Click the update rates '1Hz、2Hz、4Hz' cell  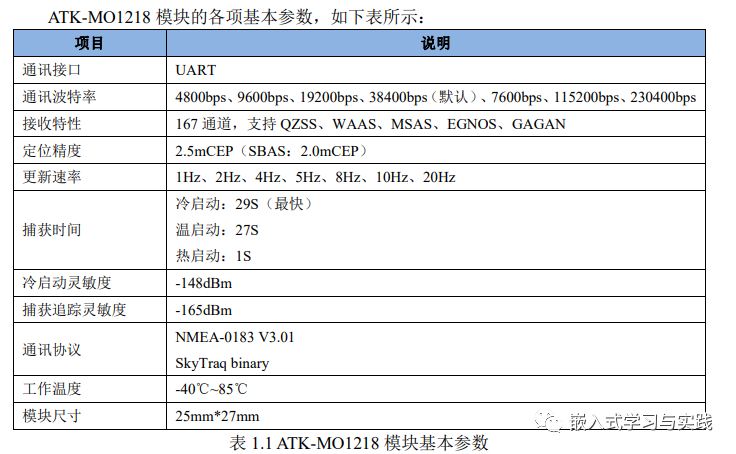click(315, 177)
